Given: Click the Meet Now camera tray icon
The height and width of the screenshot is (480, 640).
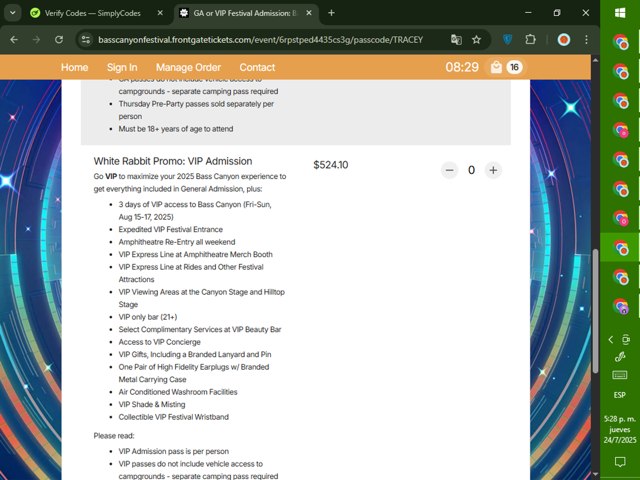Looking at the screenshot, I should click(626, 340).
